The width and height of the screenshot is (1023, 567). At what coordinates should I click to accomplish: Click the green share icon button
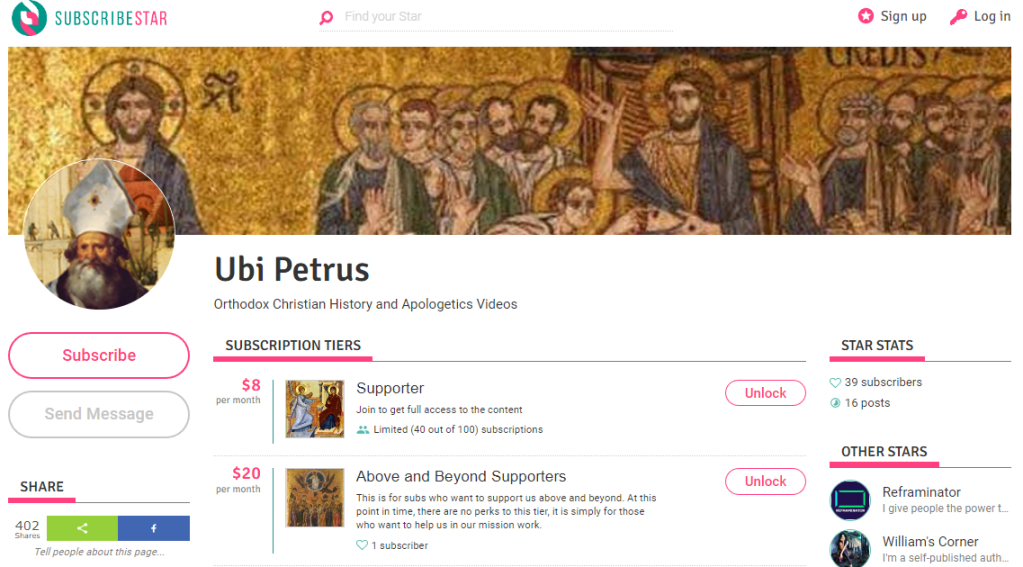pos(82,528)
